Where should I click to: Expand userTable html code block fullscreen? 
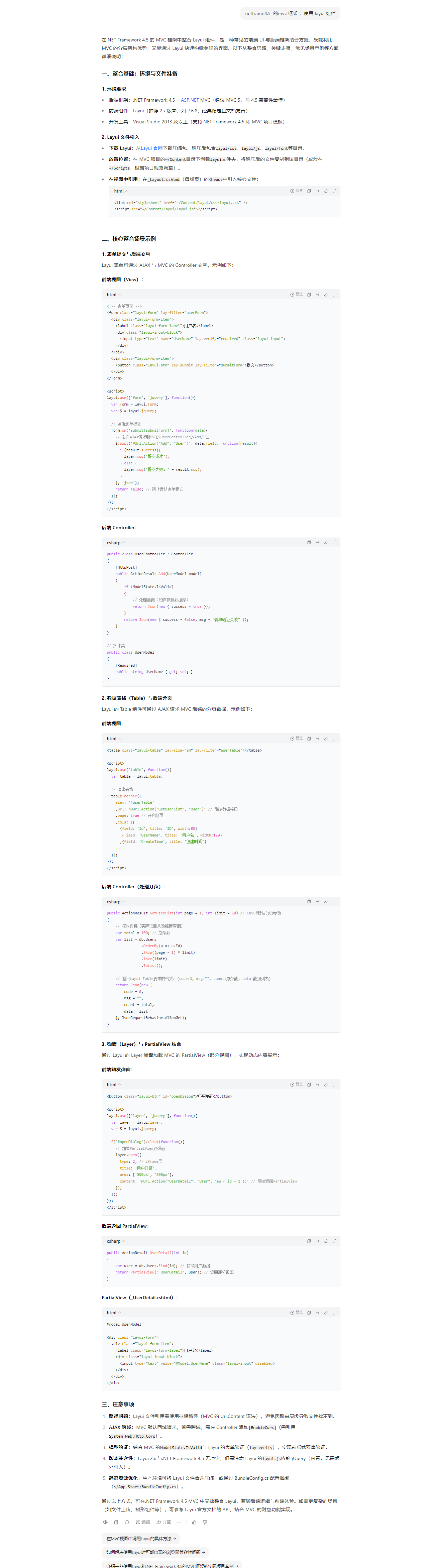[334, 738]
